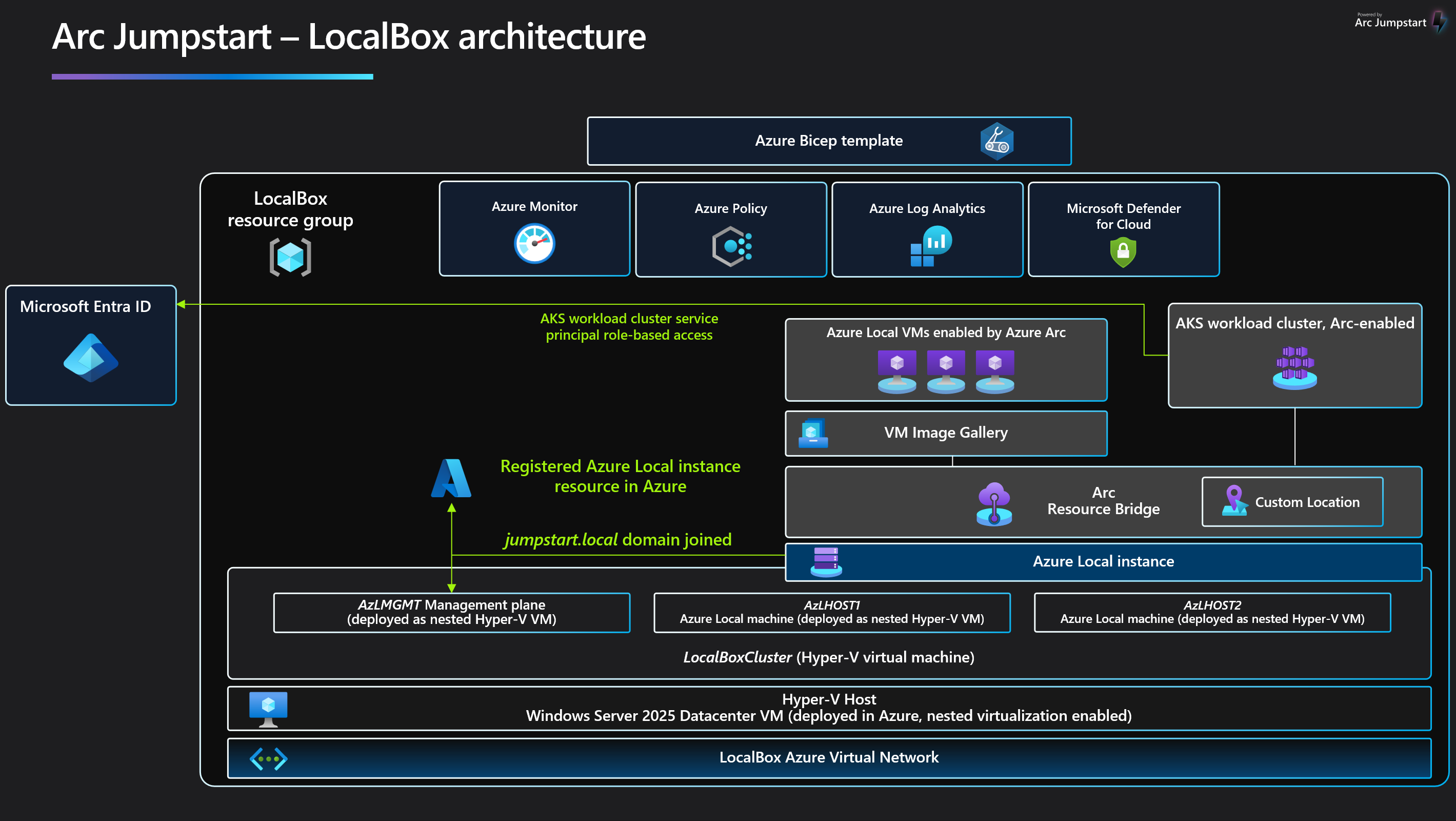Click the Azure Policy hexagon icon
Screen dimensions: 1456x821
click(x=731, y=246)
